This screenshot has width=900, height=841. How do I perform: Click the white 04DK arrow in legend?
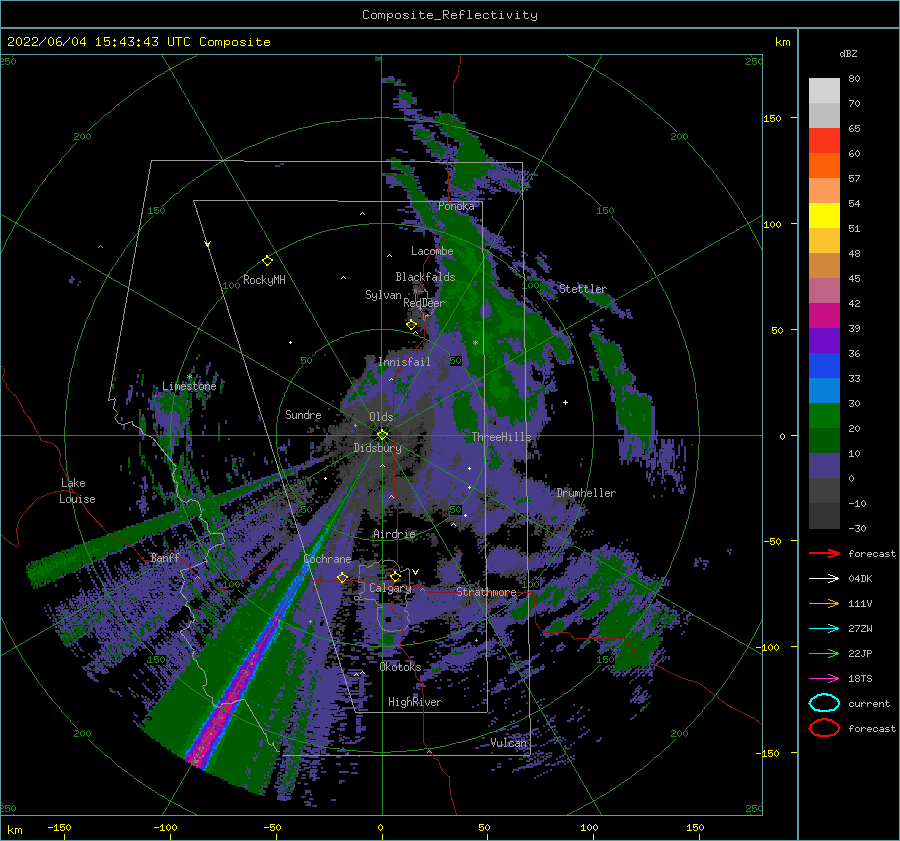pyautogui.click(x=824, y=578)
